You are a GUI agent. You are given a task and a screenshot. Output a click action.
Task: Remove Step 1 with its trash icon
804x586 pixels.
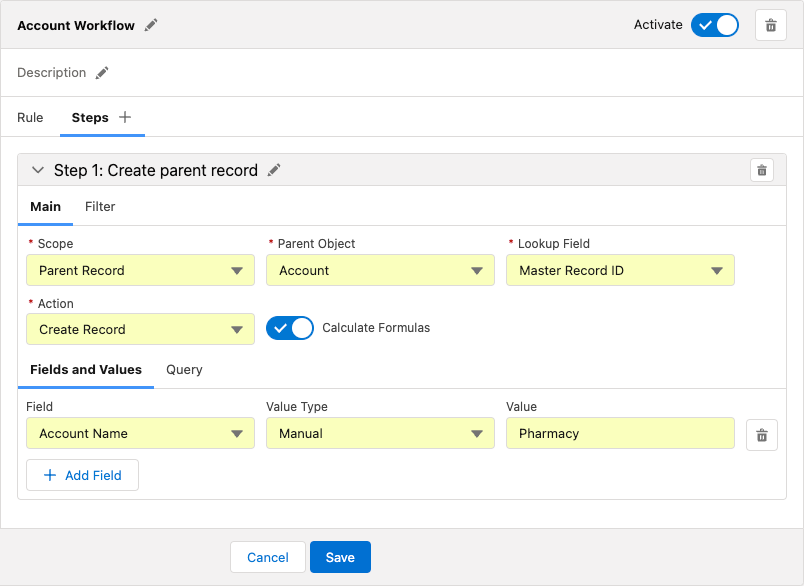point(761,170)
